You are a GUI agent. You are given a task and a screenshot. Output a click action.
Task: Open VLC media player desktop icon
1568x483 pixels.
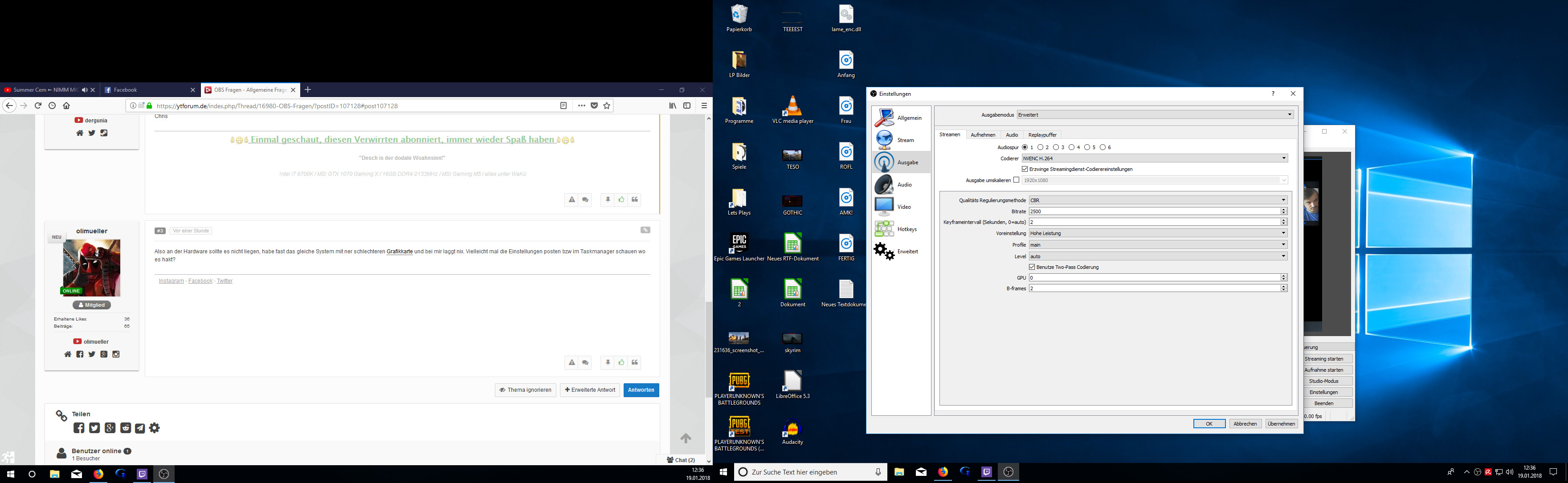tap(792, 106)
